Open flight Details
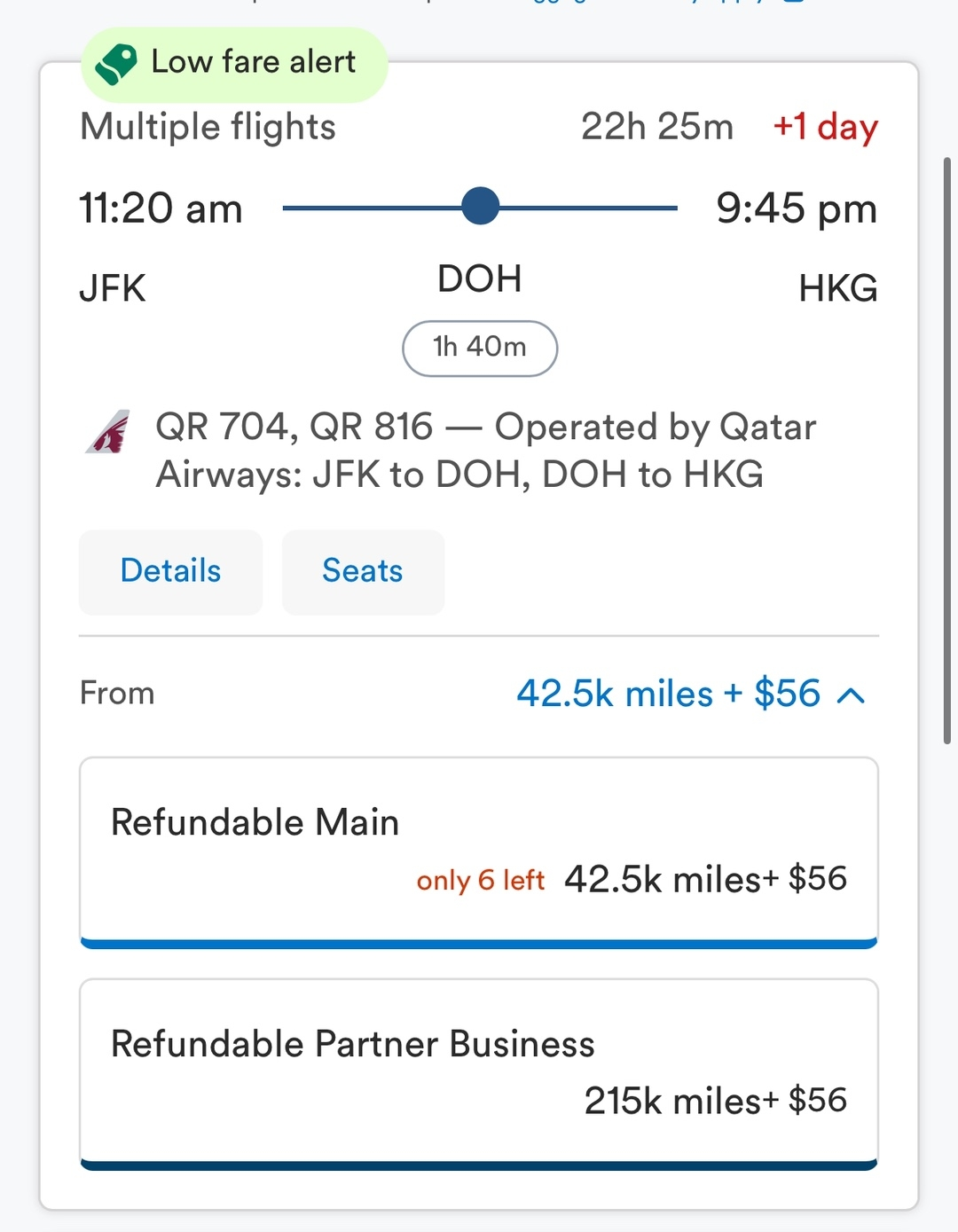Viewport: 958px width, 1232px height. click(x=170, y=571)
